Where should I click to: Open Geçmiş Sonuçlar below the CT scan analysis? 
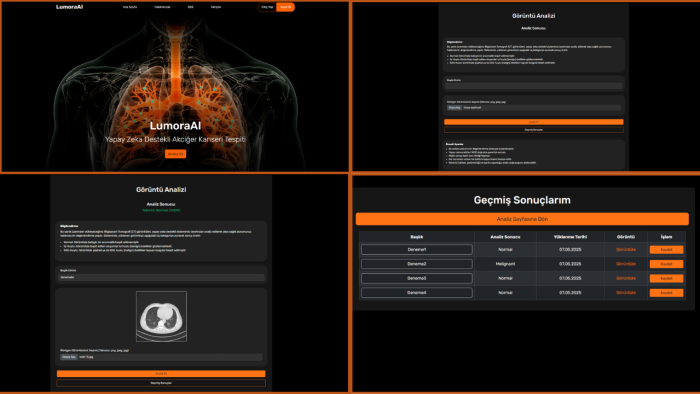coord(161,383)
